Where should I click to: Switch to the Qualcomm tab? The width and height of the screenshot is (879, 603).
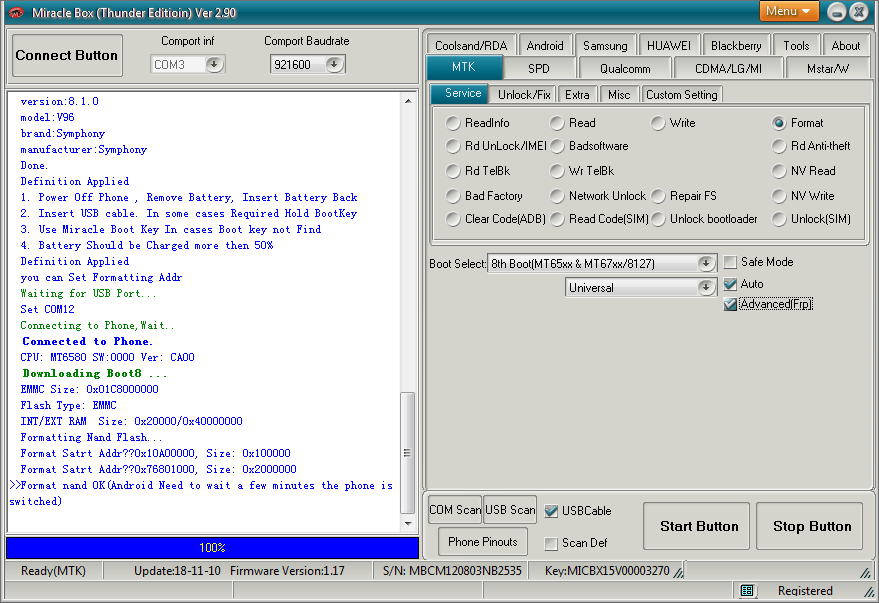(625, 69)
